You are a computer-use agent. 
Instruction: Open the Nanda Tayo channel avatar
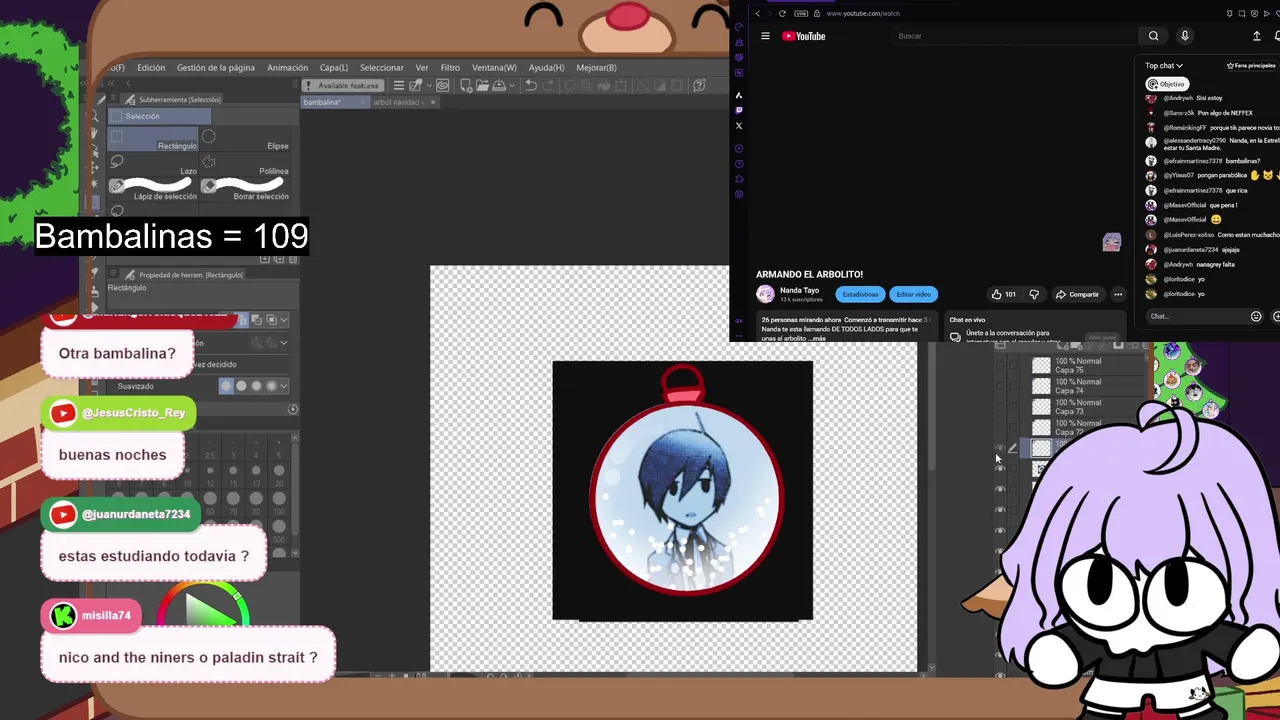coord(765,294)
